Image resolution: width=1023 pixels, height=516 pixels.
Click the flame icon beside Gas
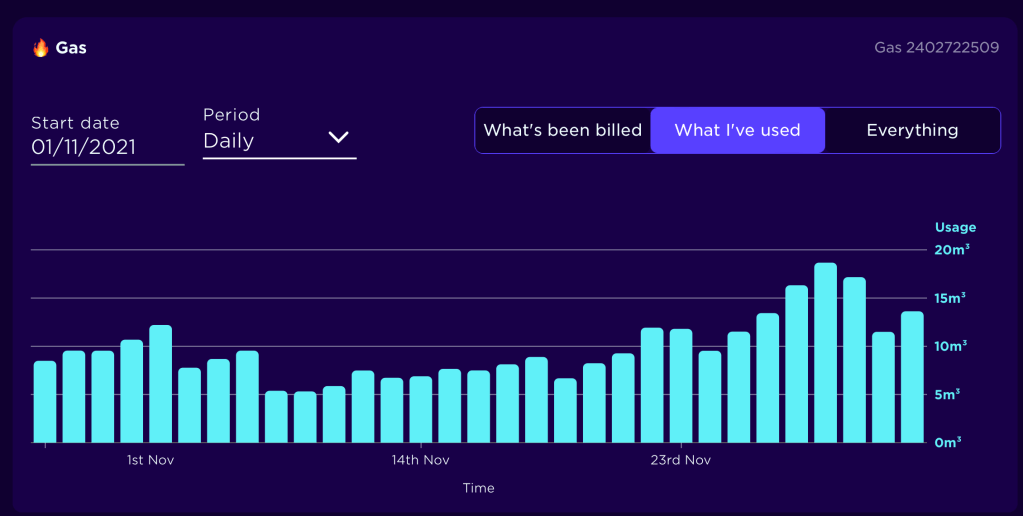(41, 48)
